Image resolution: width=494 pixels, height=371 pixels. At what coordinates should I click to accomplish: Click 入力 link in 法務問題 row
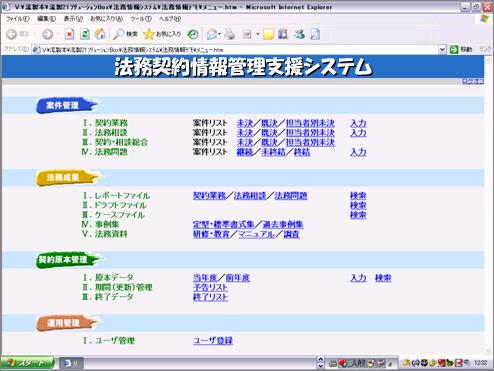click(358, 152)
